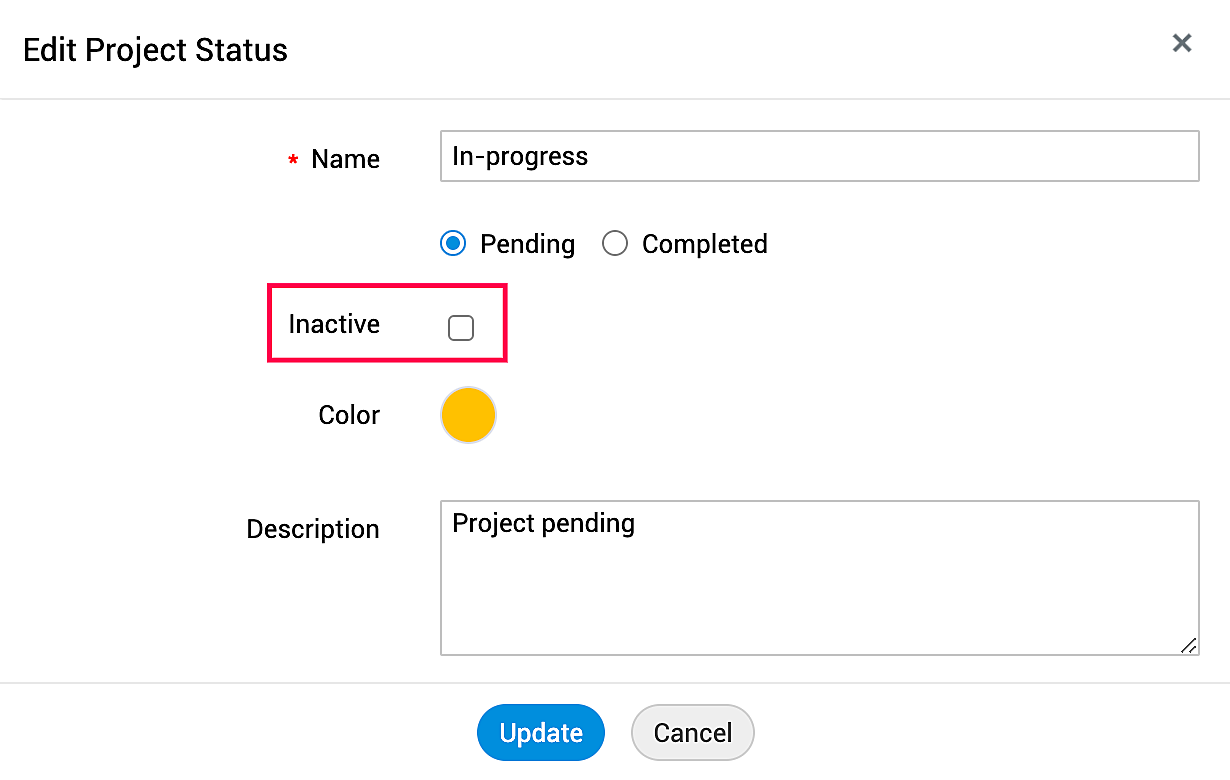The image size is (1230, 780).
Task: Open the yellow Color swatch picker
Action: 468,415
